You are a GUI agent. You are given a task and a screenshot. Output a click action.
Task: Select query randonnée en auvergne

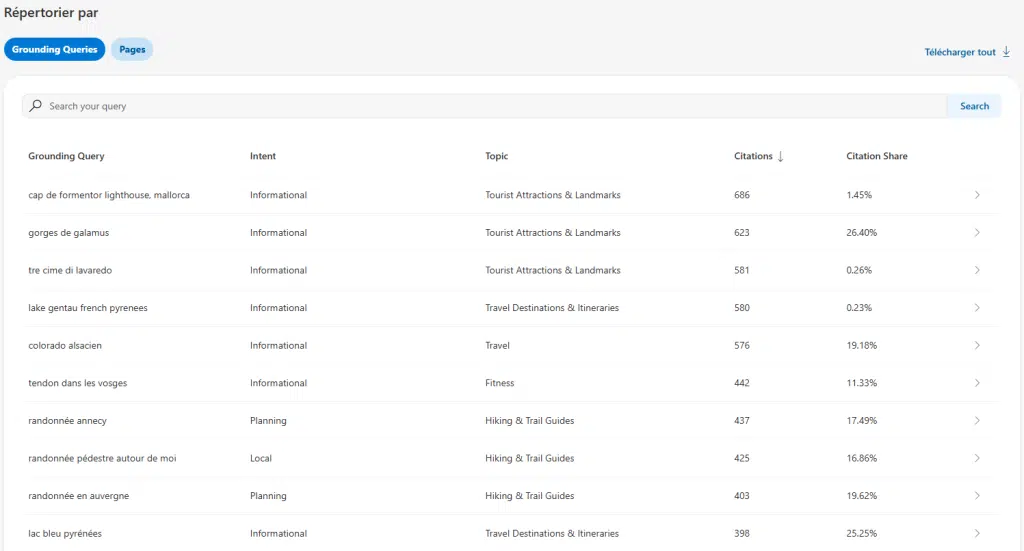point(78,496)
